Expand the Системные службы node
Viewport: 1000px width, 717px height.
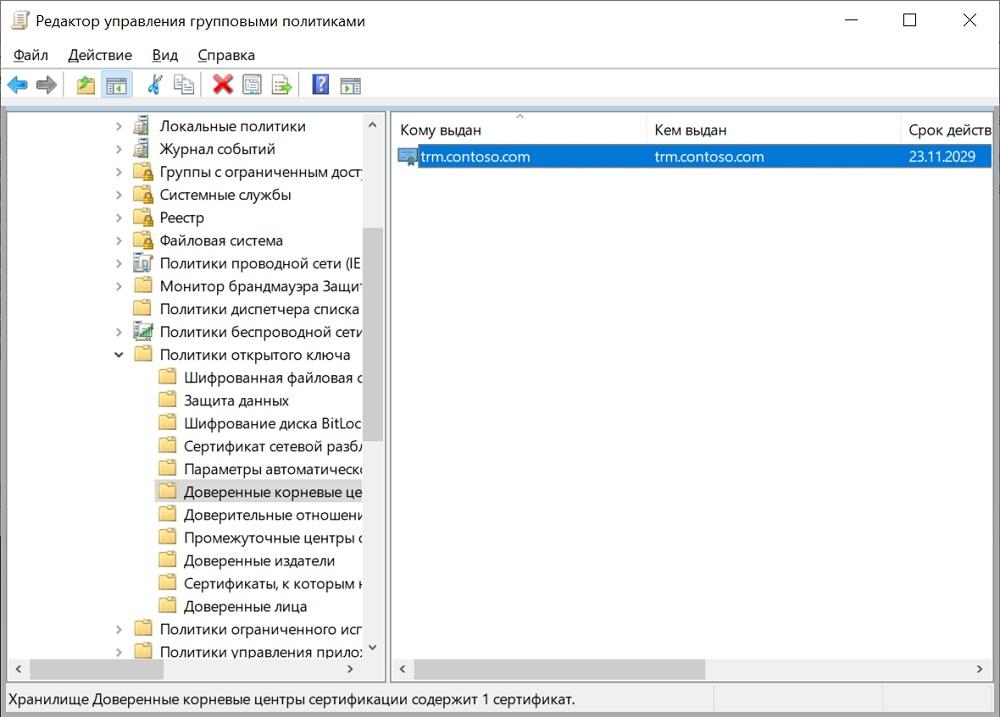pyautogui.click(x=119, y=195)
